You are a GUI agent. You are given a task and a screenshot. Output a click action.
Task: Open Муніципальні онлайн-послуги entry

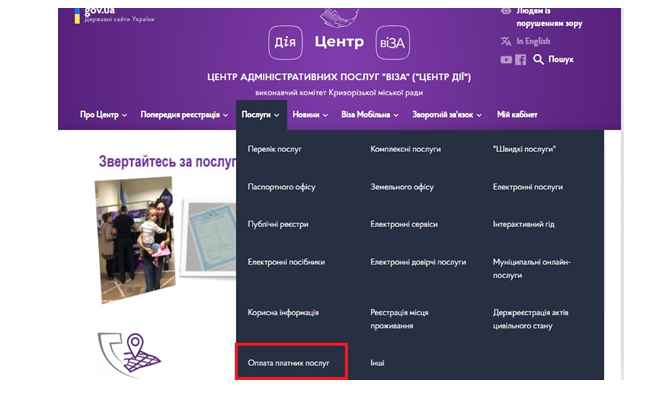click(x=531, y=269)
